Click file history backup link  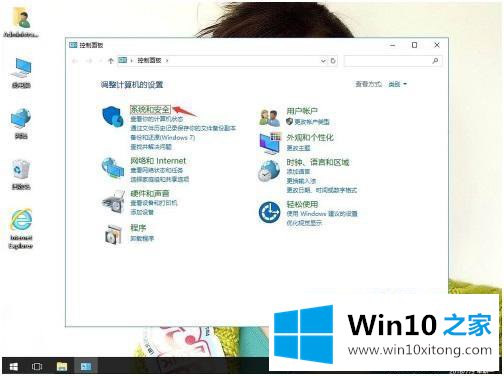click(183, 128)
